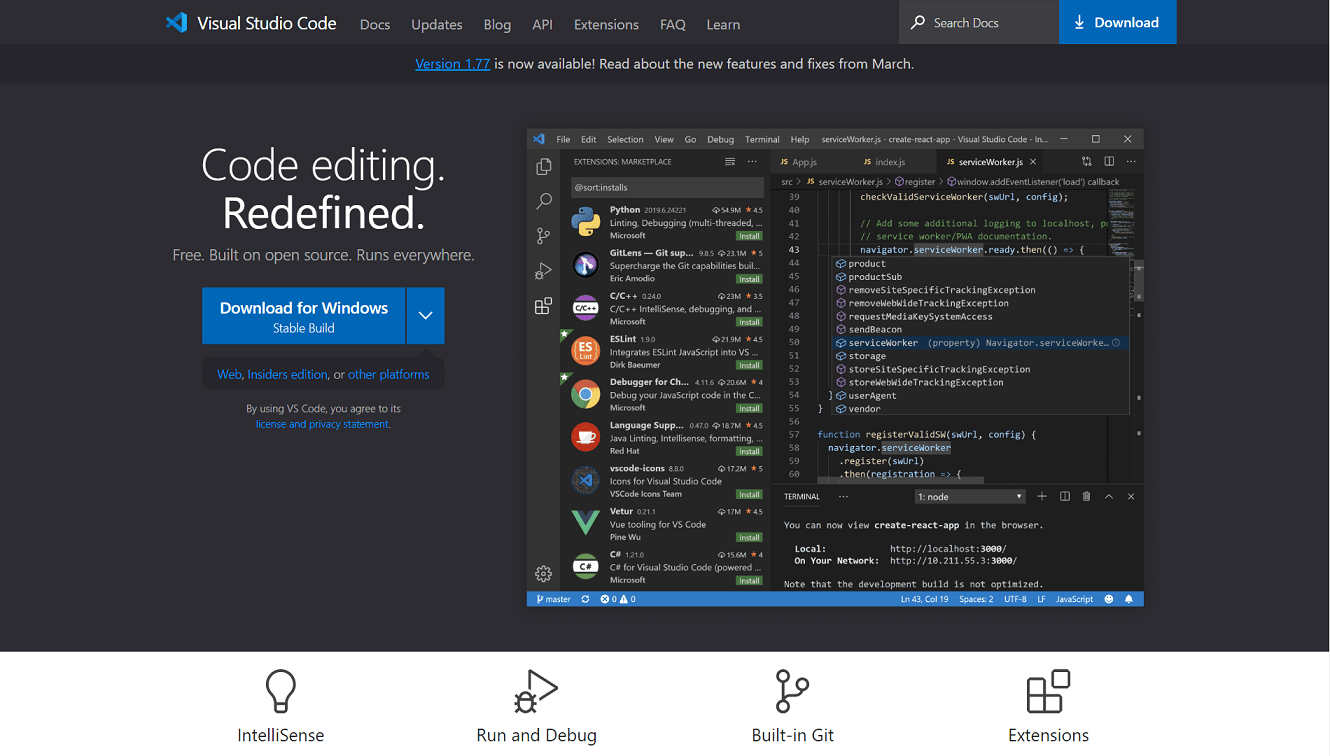
Task: Open Source Control in the screenshot's activity bar
Action: 544,236
